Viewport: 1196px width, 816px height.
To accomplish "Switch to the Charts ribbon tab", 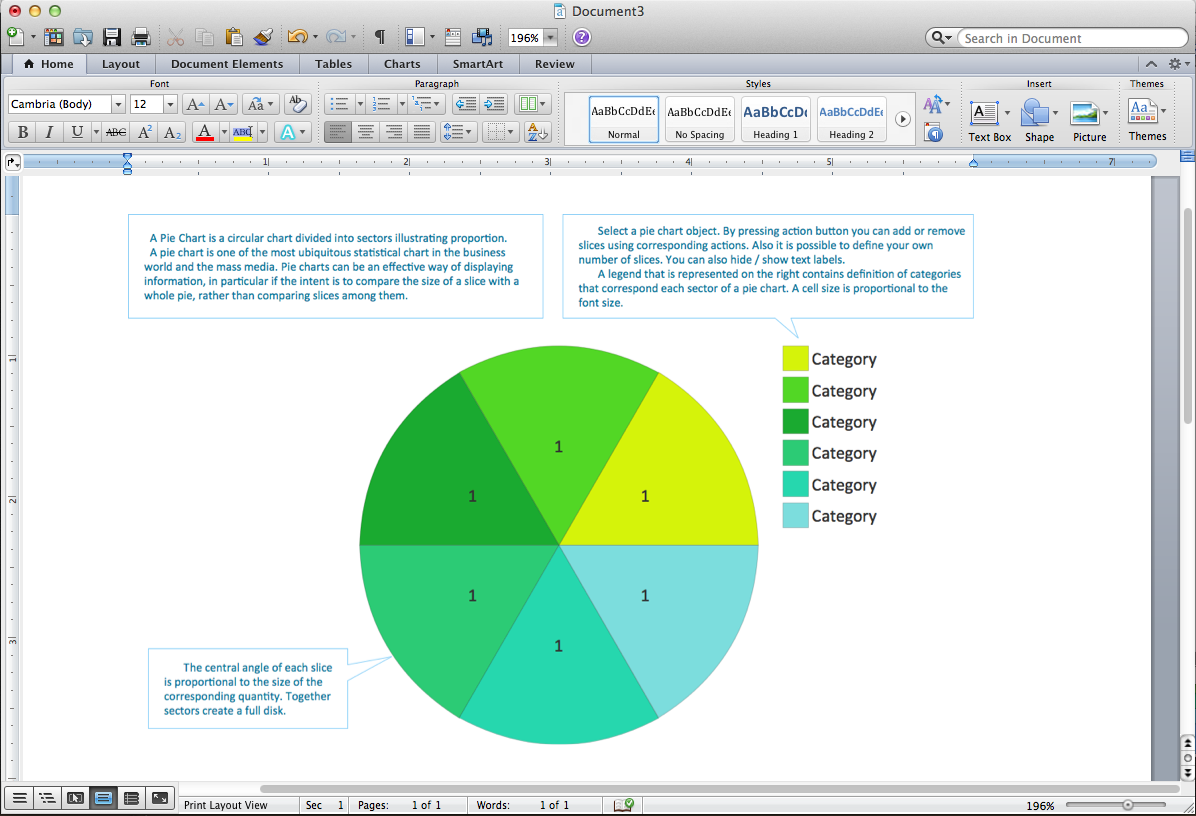I will (402, 64).
